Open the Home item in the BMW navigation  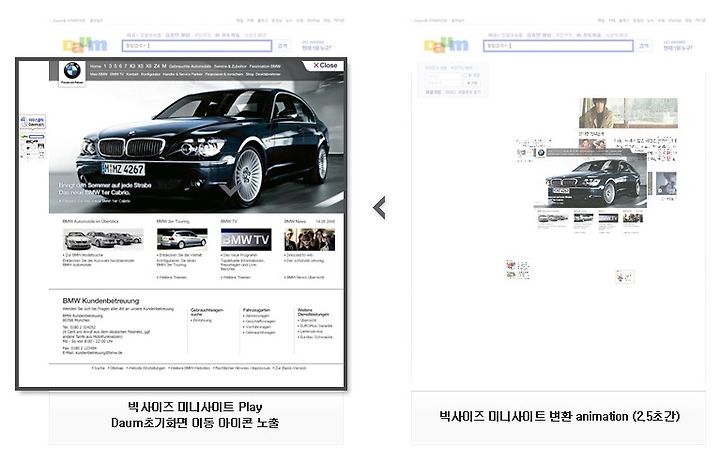click(96, 67)
